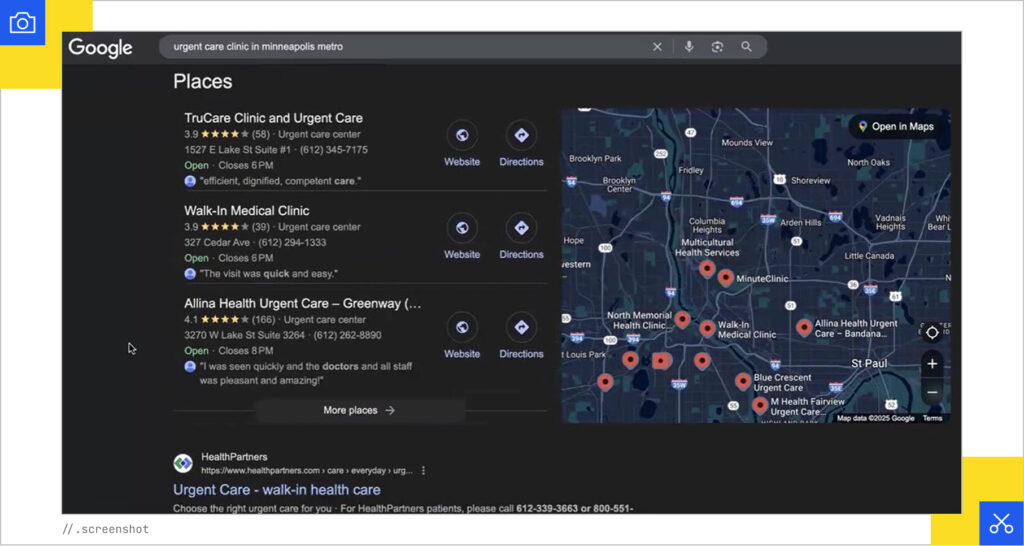Open Google Lens image search
This screenshot has height=546, width=1024.
pos(717,47)
